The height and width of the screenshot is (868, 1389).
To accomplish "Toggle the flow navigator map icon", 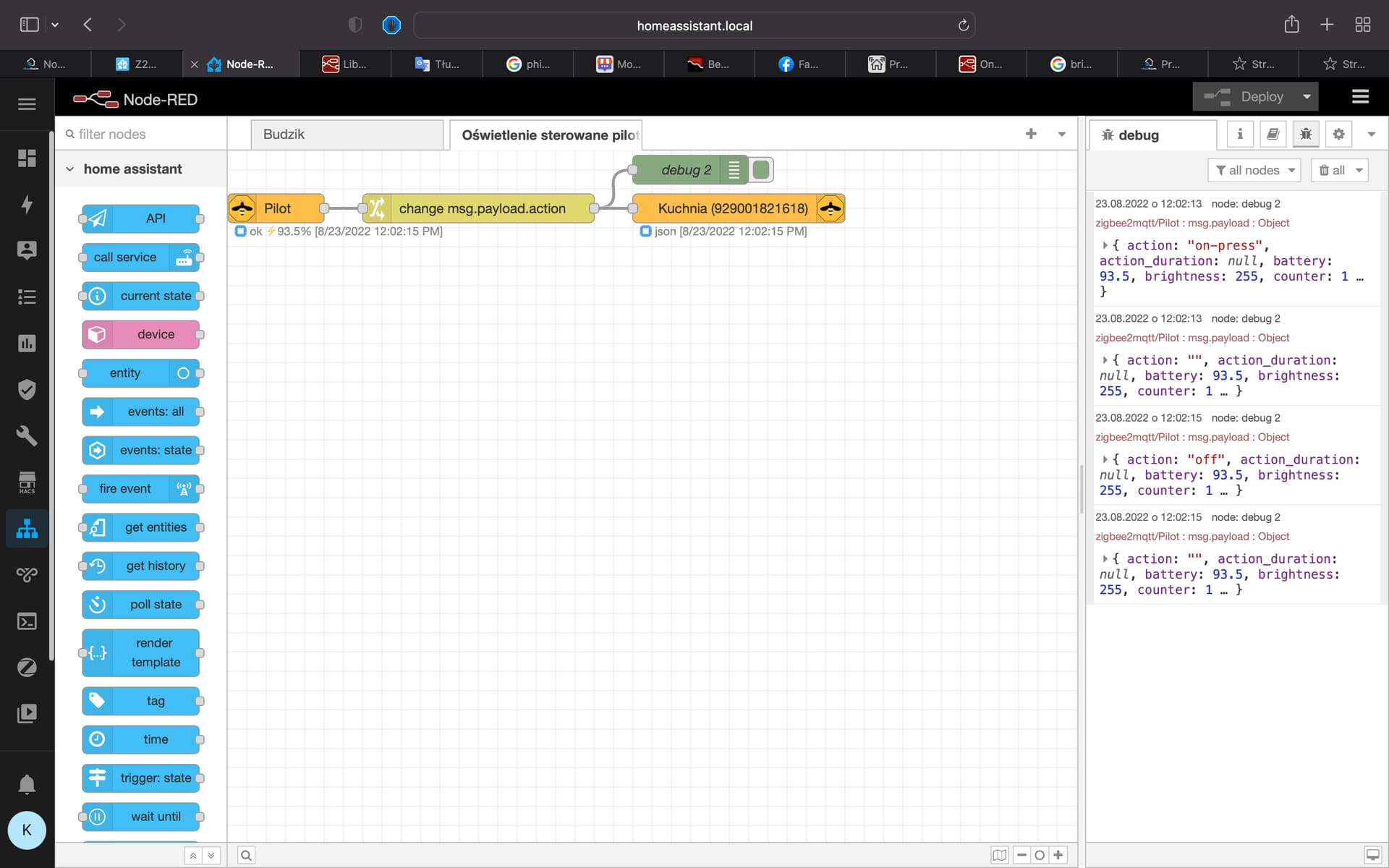I will (x=1000, y=855).
